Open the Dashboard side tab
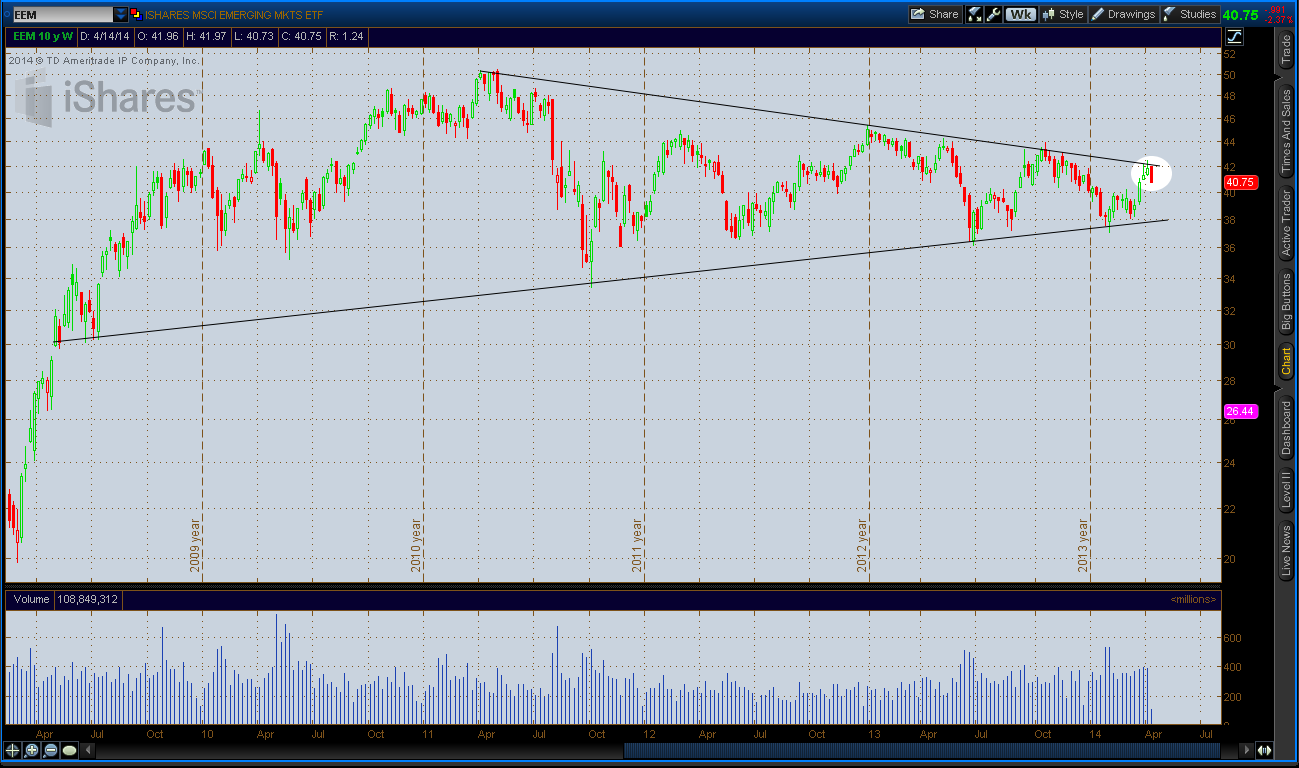This screenshot has height=768, width=1299. 1286,427
